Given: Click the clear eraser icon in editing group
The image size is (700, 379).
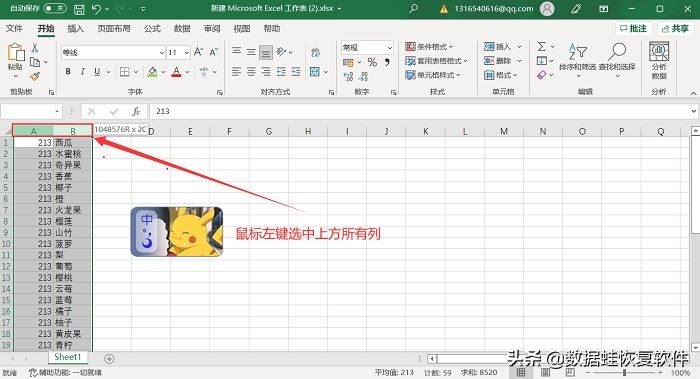Looking at the screenshot, I should click(542, 75).
